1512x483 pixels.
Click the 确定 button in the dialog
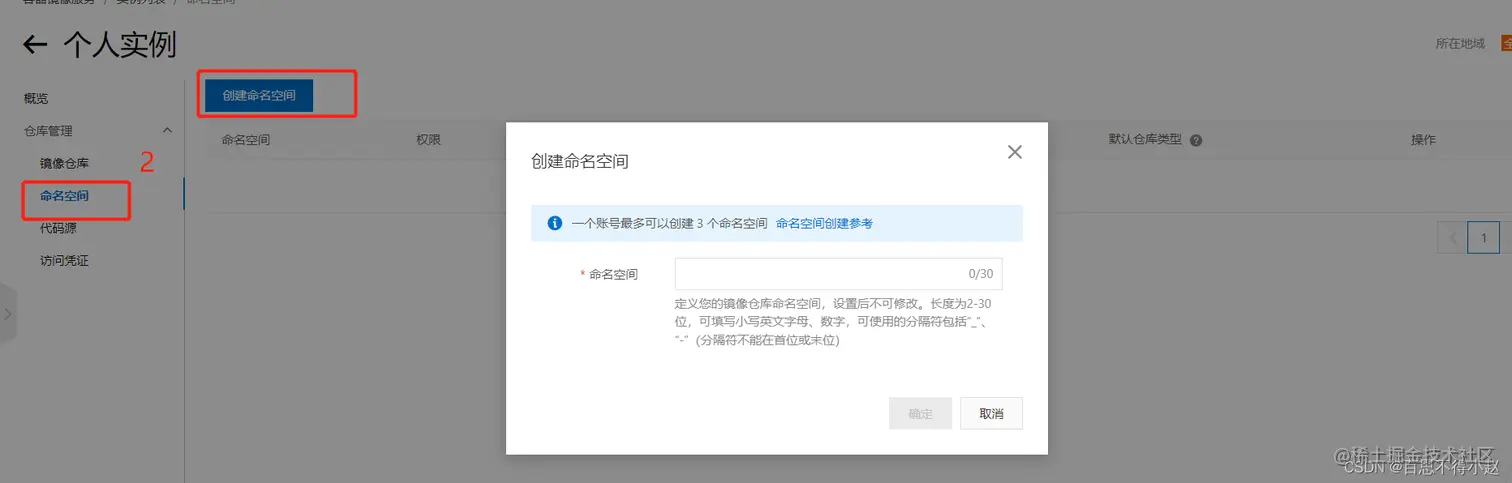point(920,413)
